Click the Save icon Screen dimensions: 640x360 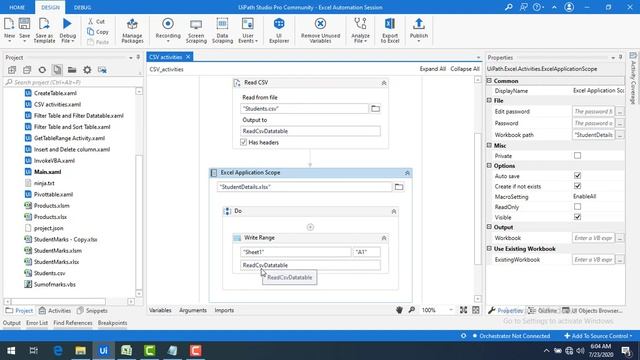pyautogui.click(x=24, y=29)
